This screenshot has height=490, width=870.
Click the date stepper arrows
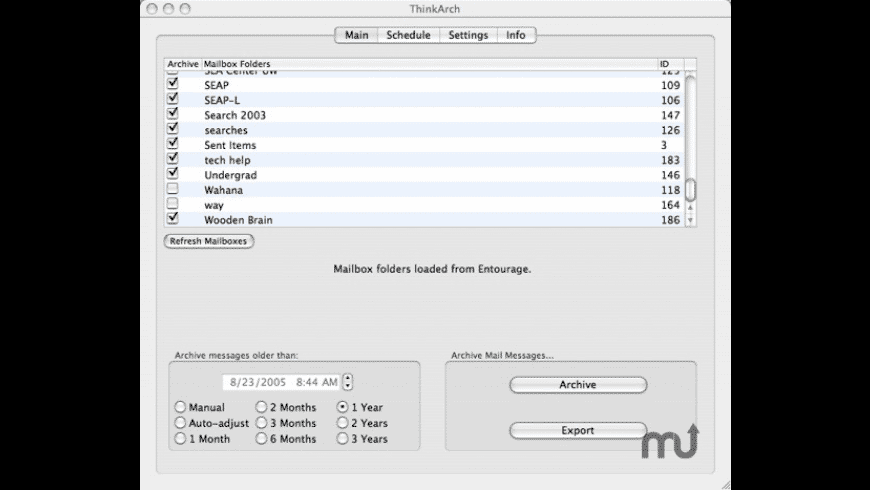click(347, 382)
